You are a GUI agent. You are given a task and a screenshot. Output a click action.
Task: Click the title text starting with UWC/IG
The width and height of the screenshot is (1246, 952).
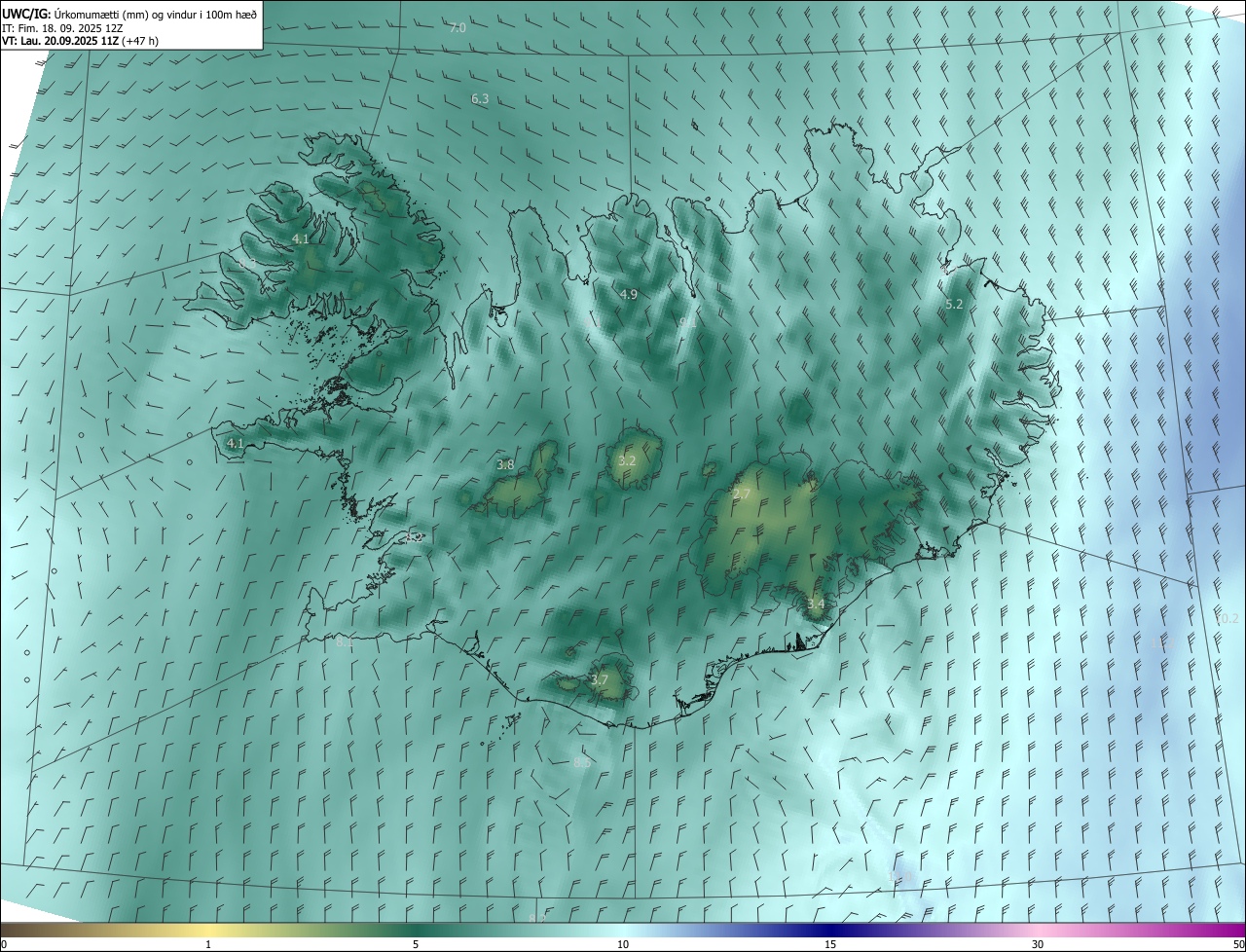tap(129, 14)
